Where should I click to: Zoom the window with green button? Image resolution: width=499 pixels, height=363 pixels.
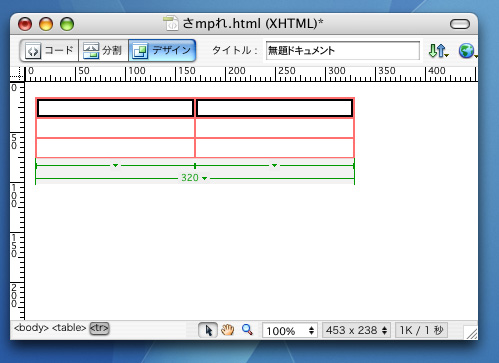pos(67,24)
